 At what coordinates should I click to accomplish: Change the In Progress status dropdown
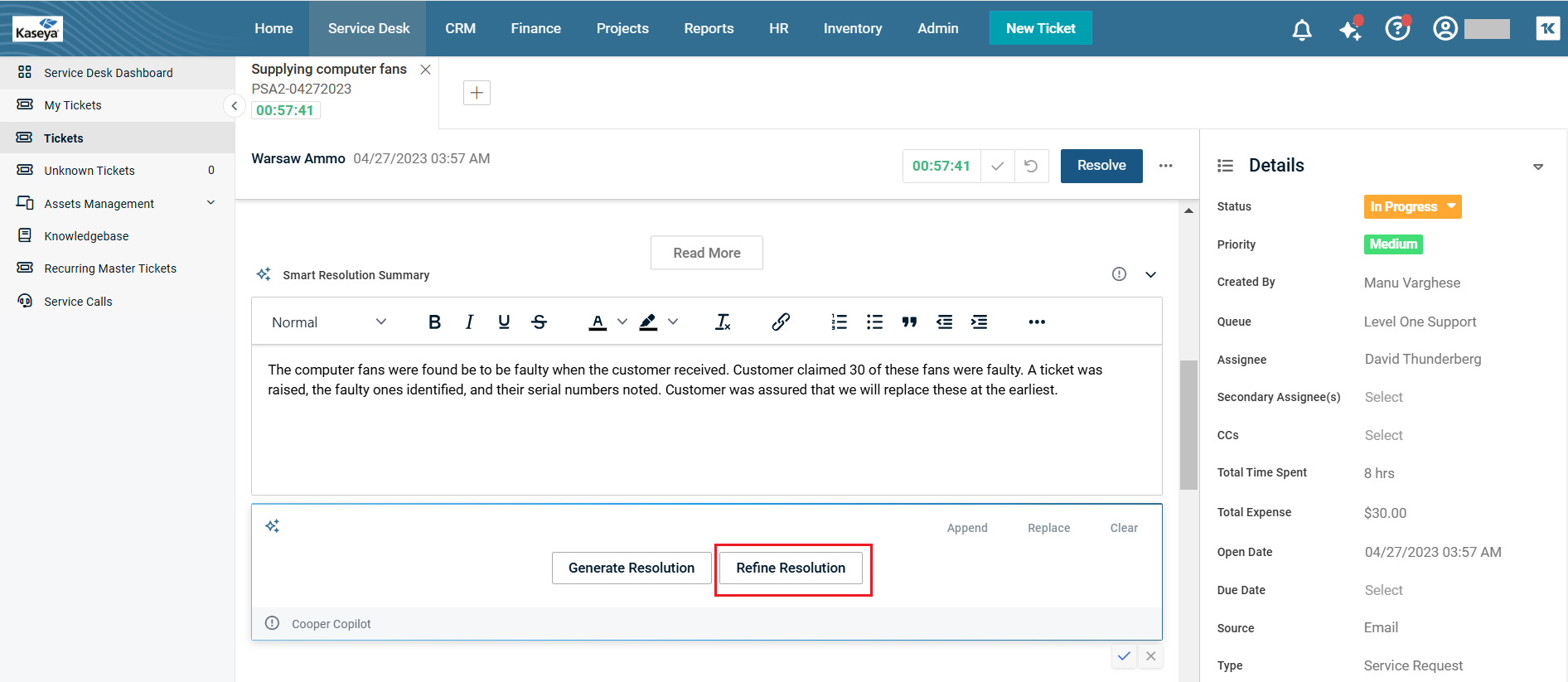click(1412, 206)
